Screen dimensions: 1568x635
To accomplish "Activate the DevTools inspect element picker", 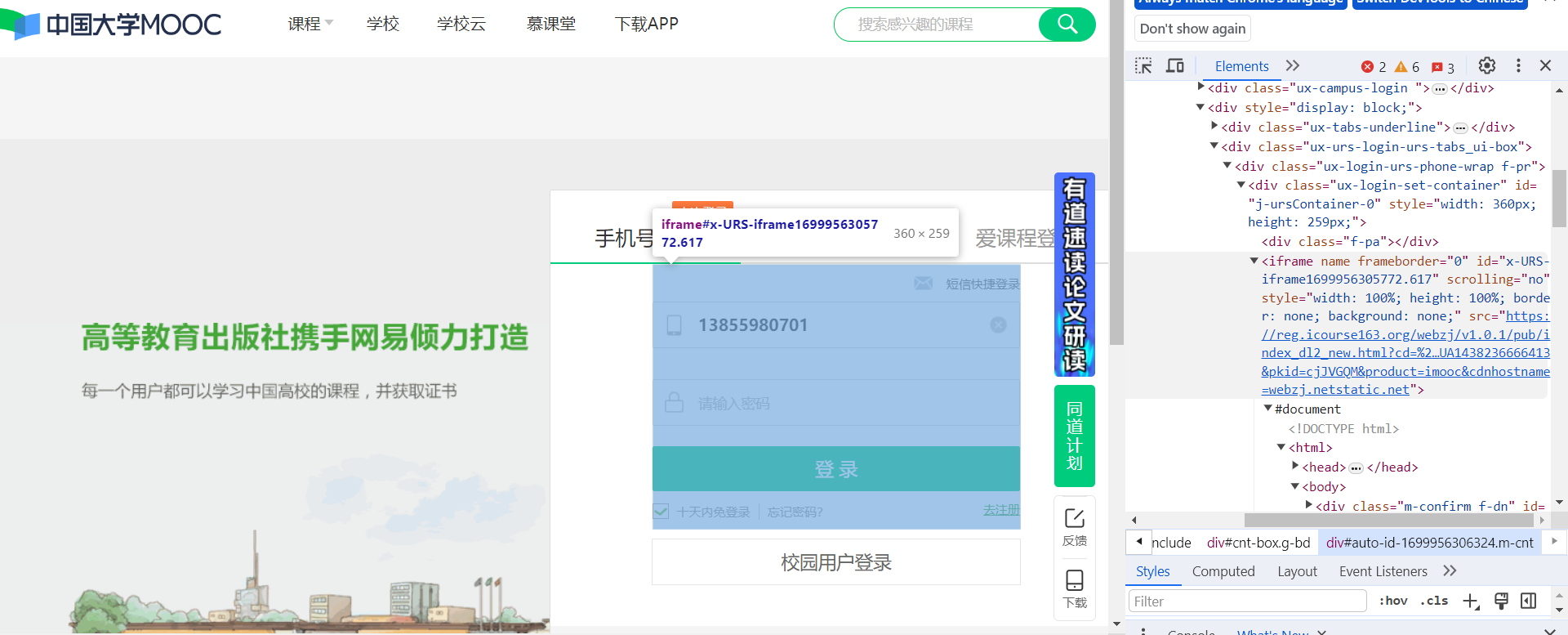I will (x=1143, y=66).
